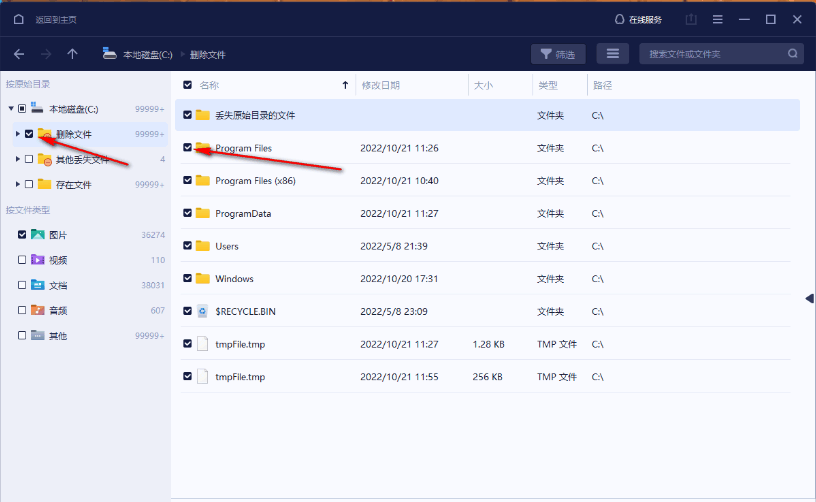Image resolution: width=816 pixels, height=502 pixels.
Task: Sort by size column header
Action: (x=483, y=85)
